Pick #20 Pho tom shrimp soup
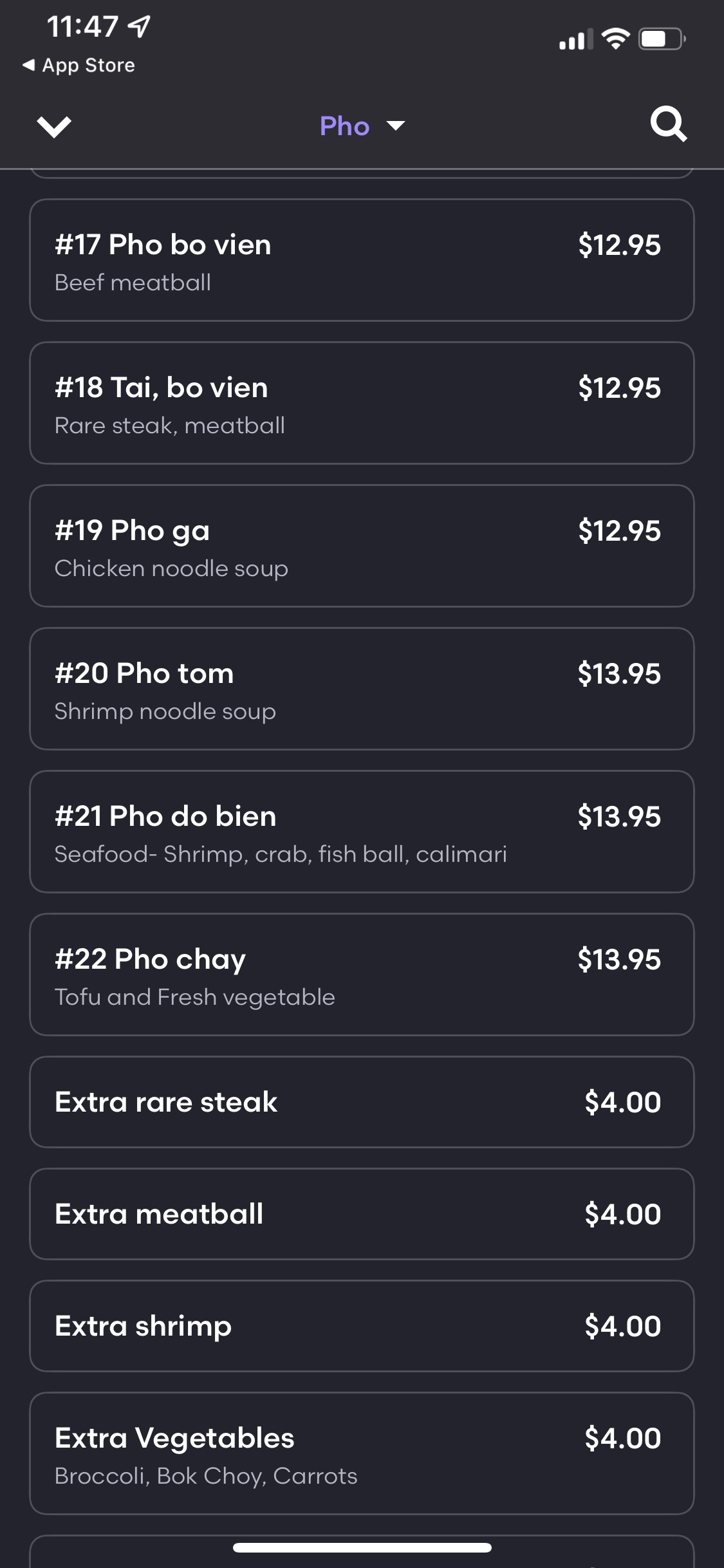 click(362, 689)
